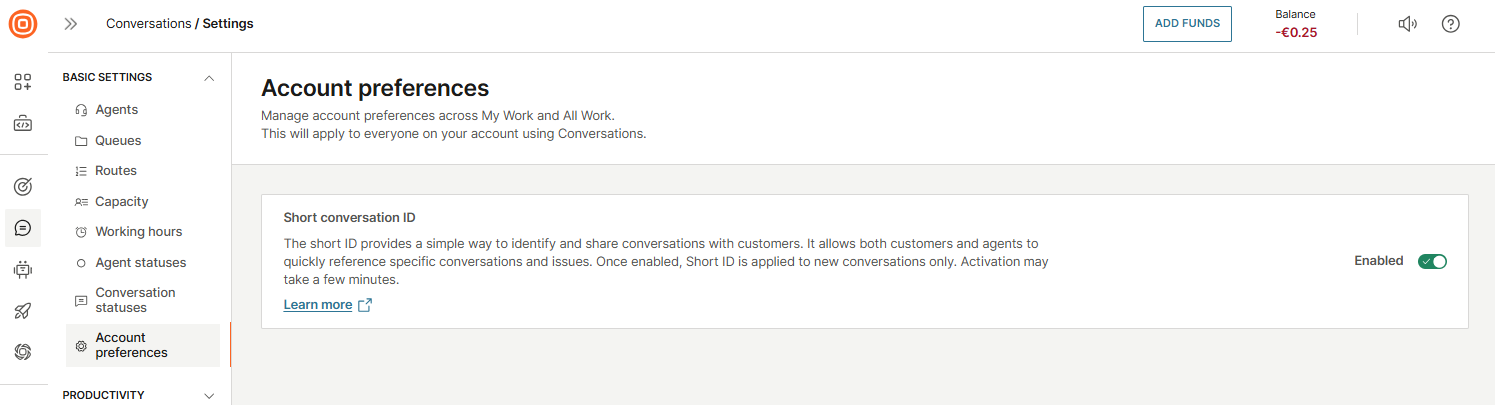
Task: Open Conversation statuses settings
Action: 135,300
